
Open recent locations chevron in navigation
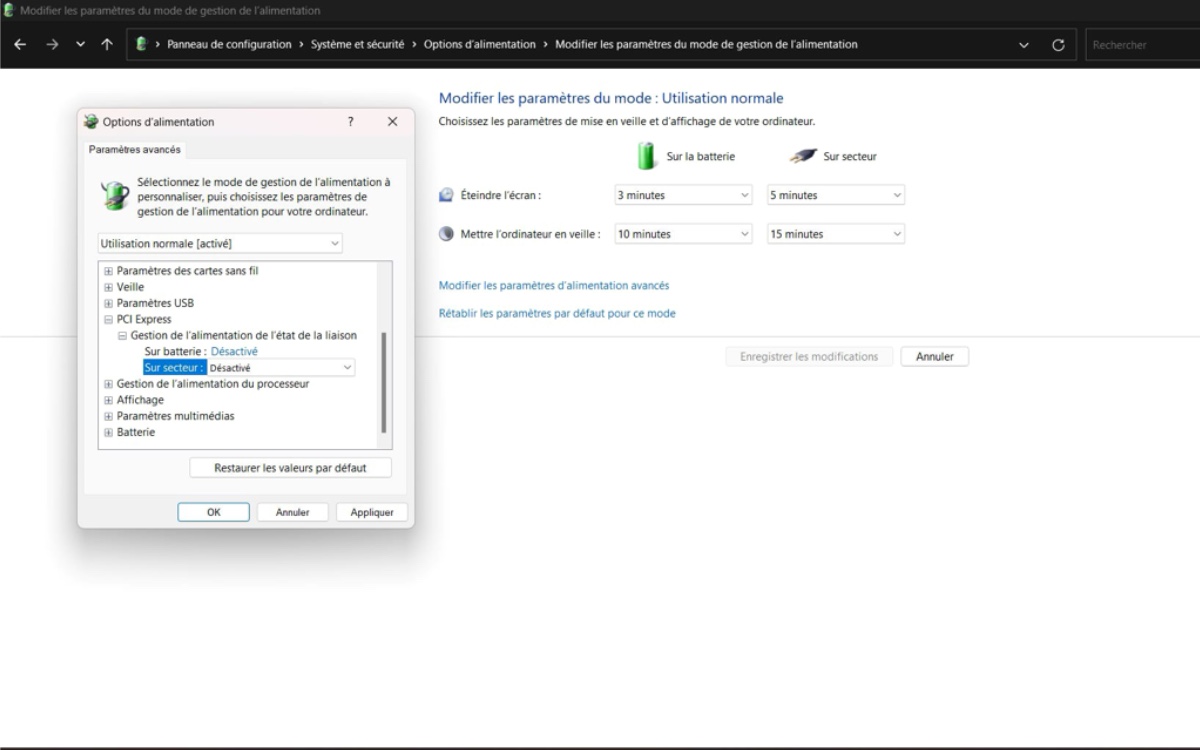80,45
